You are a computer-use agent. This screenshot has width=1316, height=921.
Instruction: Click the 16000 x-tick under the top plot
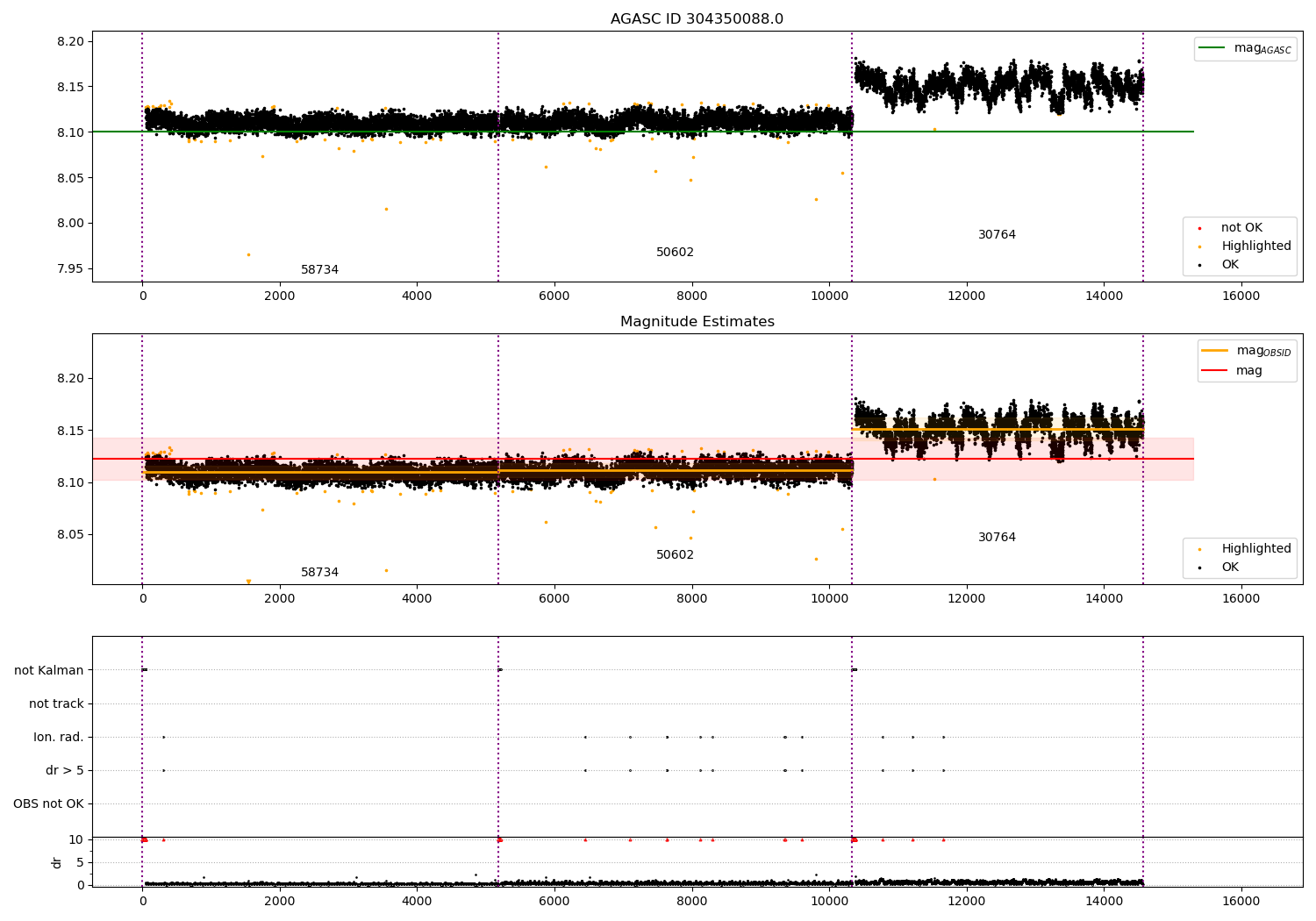[1241, 296]
